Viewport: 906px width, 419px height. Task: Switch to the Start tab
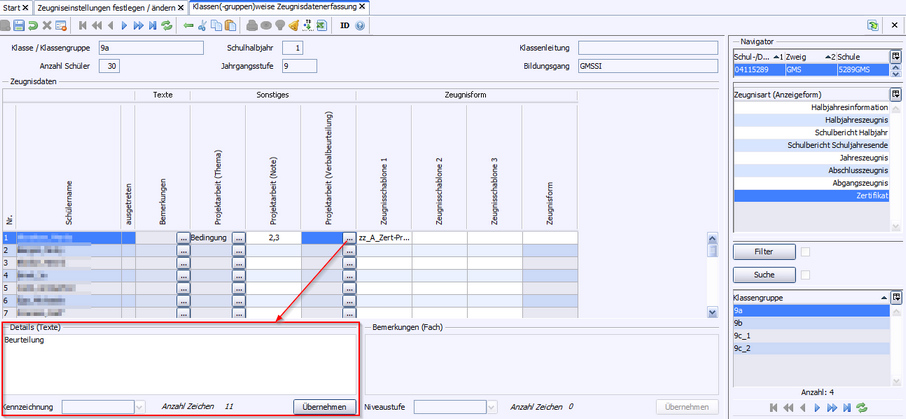click(x=11, y=7)
